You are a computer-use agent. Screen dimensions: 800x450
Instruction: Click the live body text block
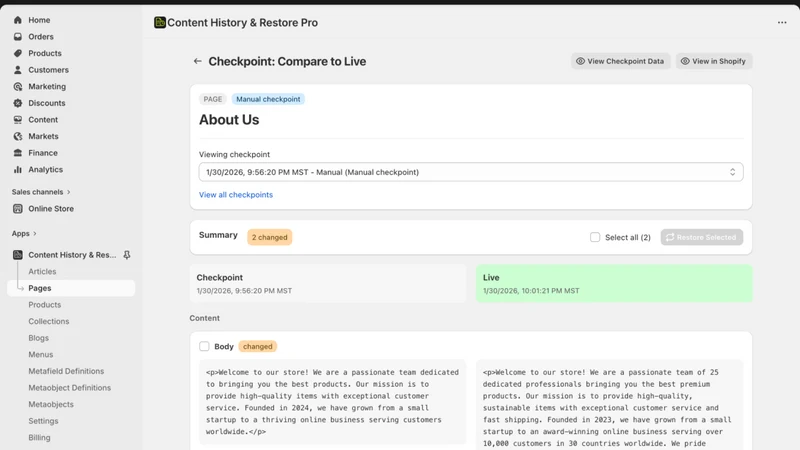(x=610, y=405)
